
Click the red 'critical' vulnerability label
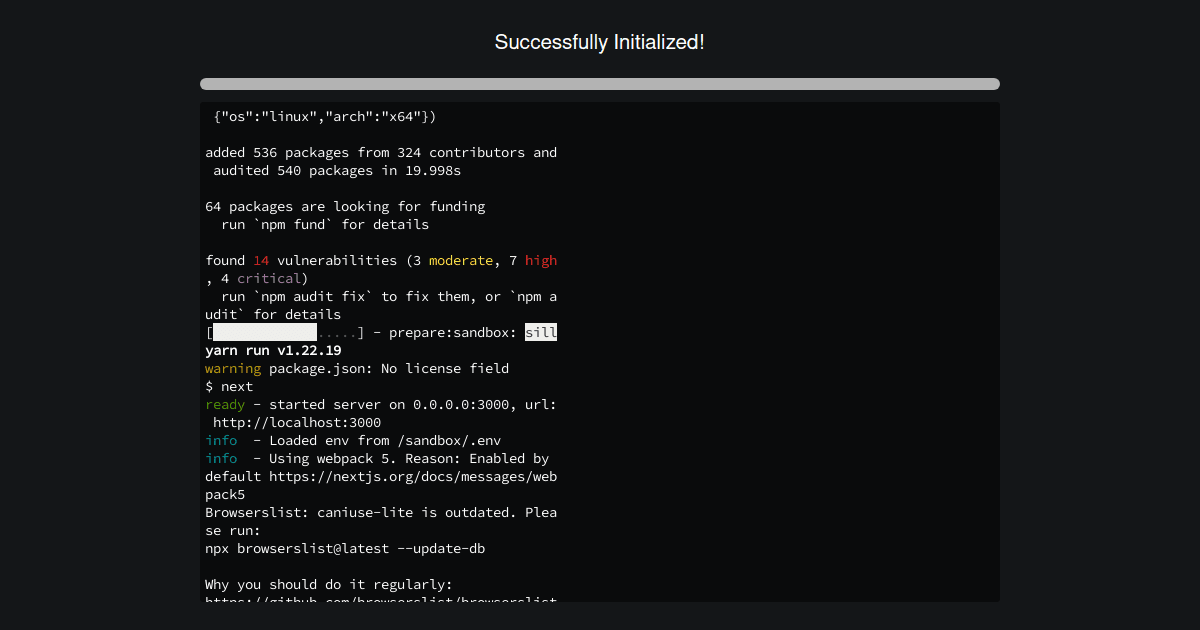click(270, 278)
